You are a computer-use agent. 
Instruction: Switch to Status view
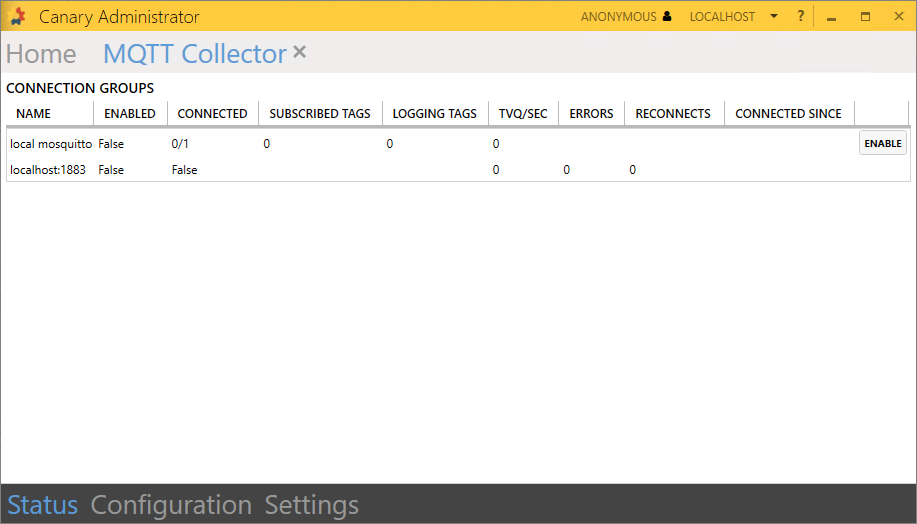click(x=43, y=505)
